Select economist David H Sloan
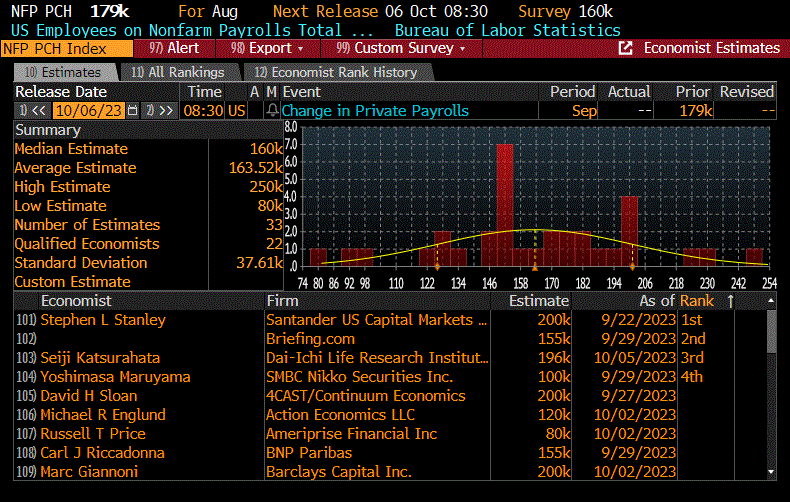The height and width of the screenshot is (502, 790). [x=89, y=396]
